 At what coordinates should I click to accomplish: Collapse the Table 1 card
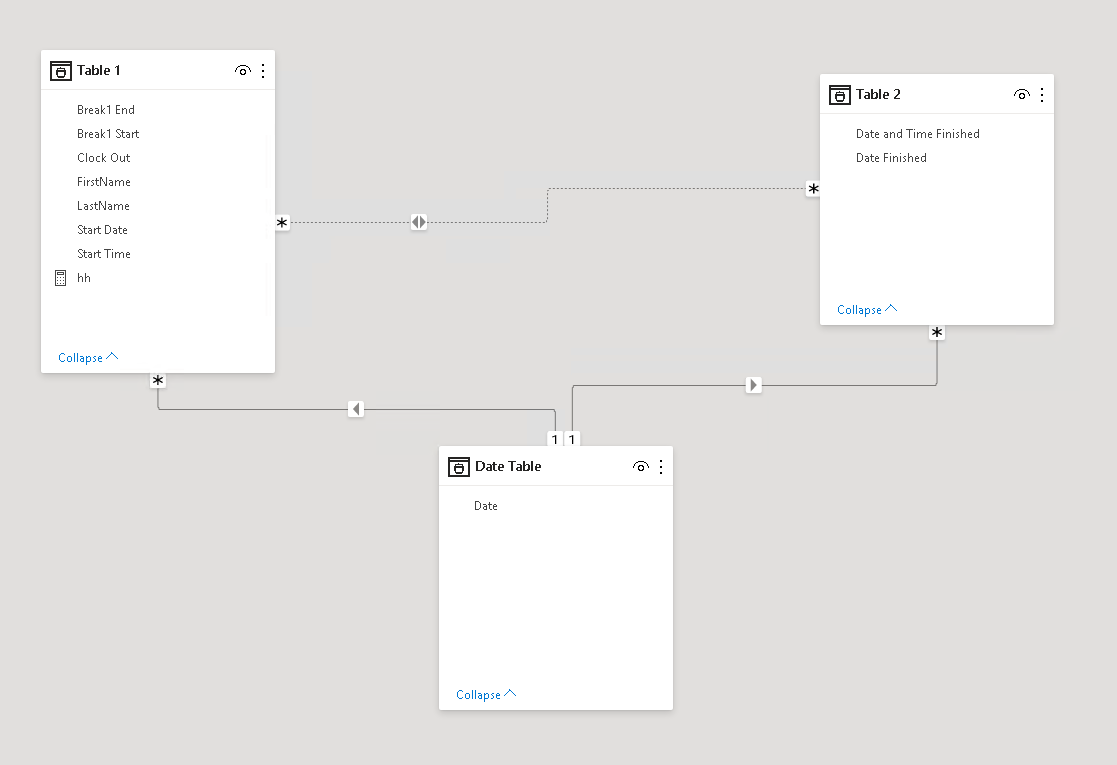tap(88, 358)
